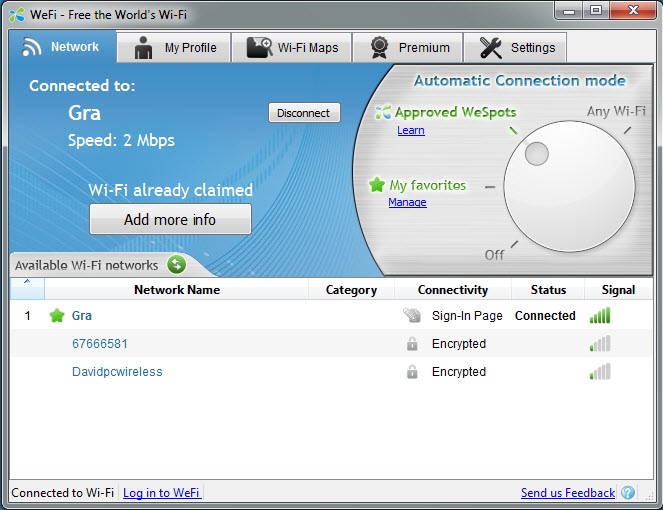Select Any Wi-Fi connection mode
Viewport: 663px width, 510px height.
[x=615, y=112]
